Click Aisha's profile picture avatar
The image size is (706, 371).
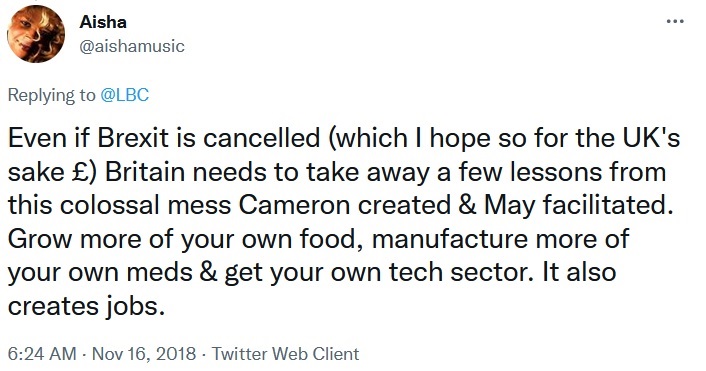[36, 34]
